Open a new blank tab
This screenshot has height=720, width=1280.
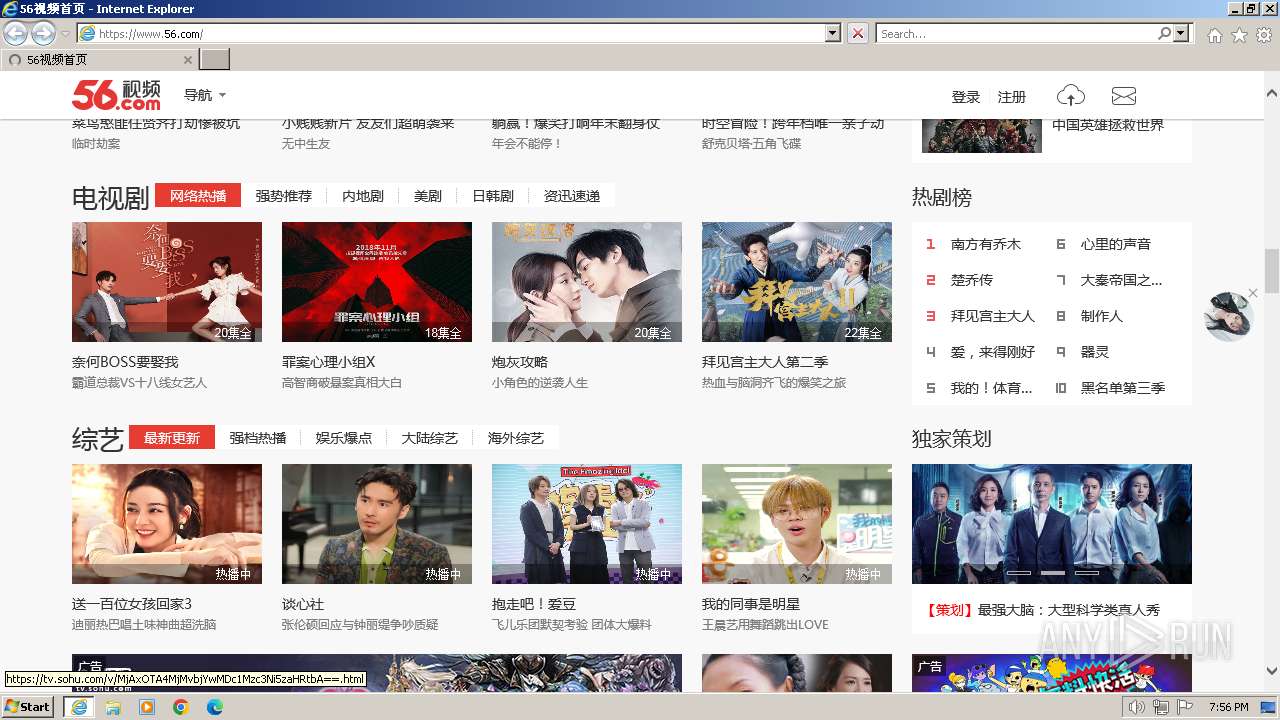point(215,60)
